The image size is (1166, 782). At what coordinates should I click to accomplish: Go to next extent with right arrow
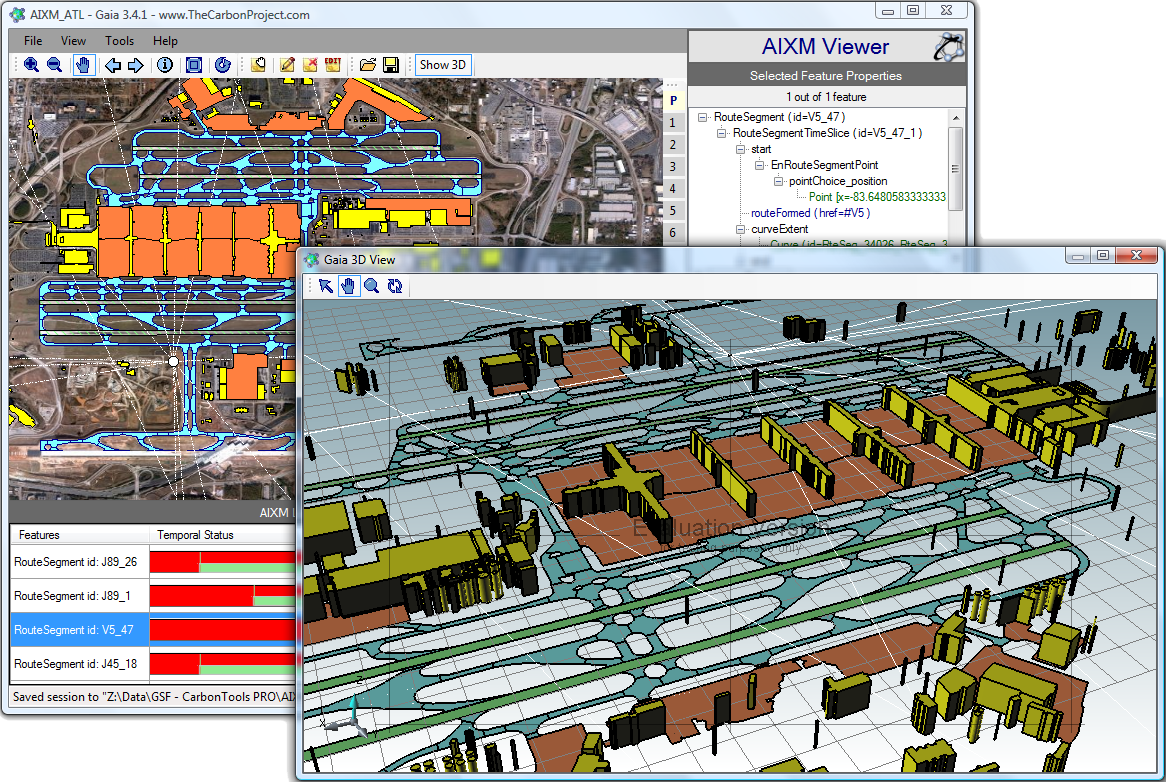[135, 65]
